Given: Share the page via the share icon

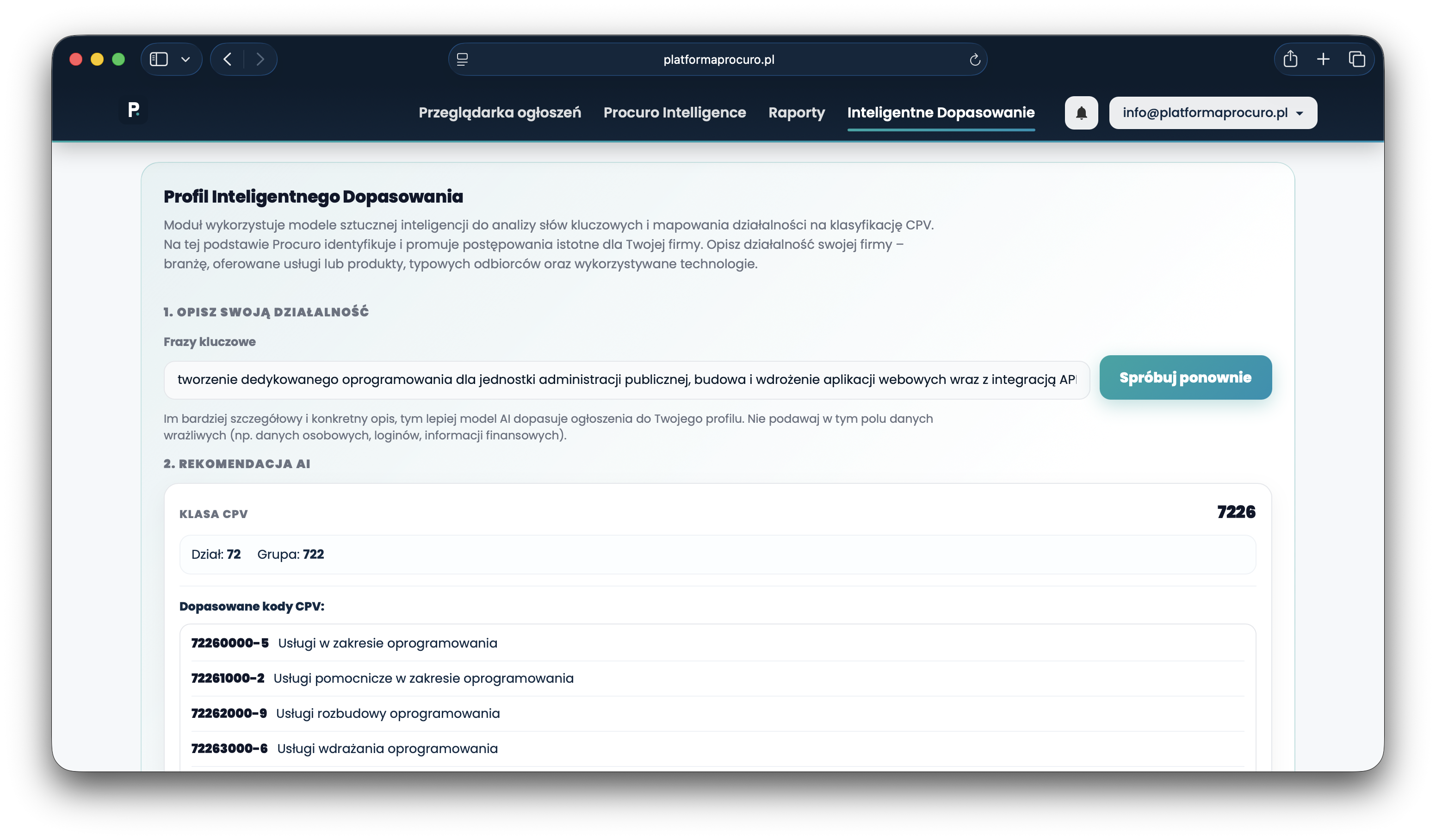Looking at the screenshot, I should coord(1290,59).
